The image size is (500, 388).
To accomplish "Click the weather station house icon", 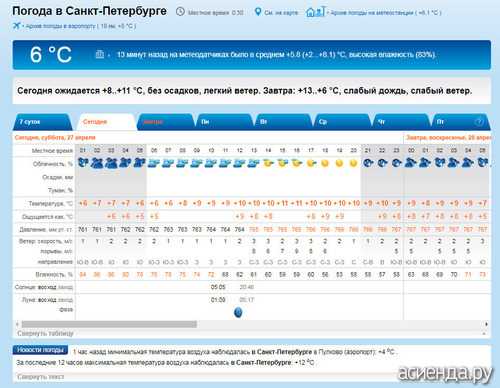I will (315, 12).
